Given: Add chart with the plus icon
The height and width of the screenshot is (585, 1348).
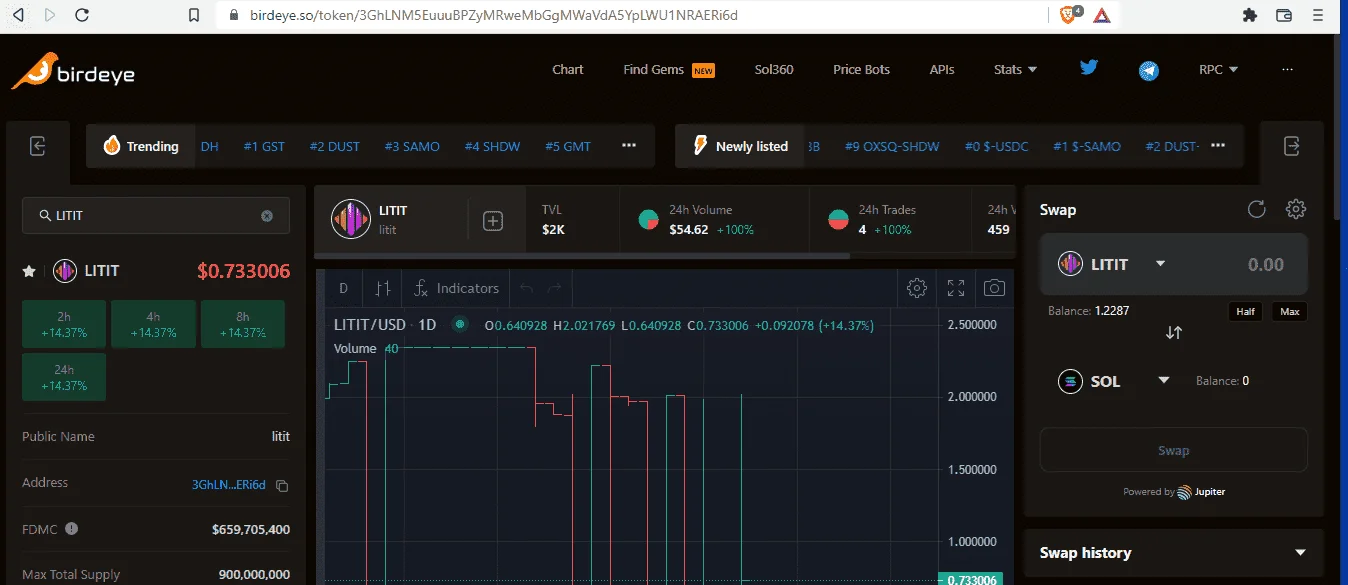Looking at the screenshot, I should (493, 221).
